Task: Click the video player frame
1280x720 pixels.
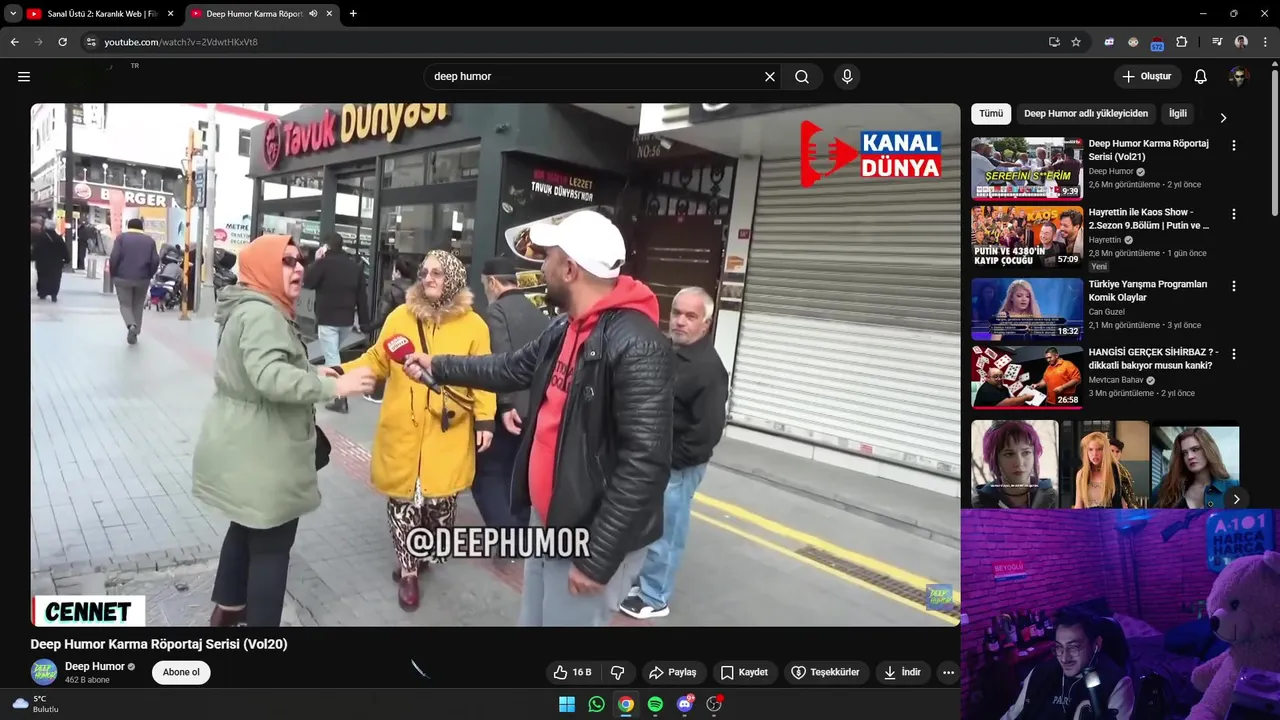Action: click(495, 365)
